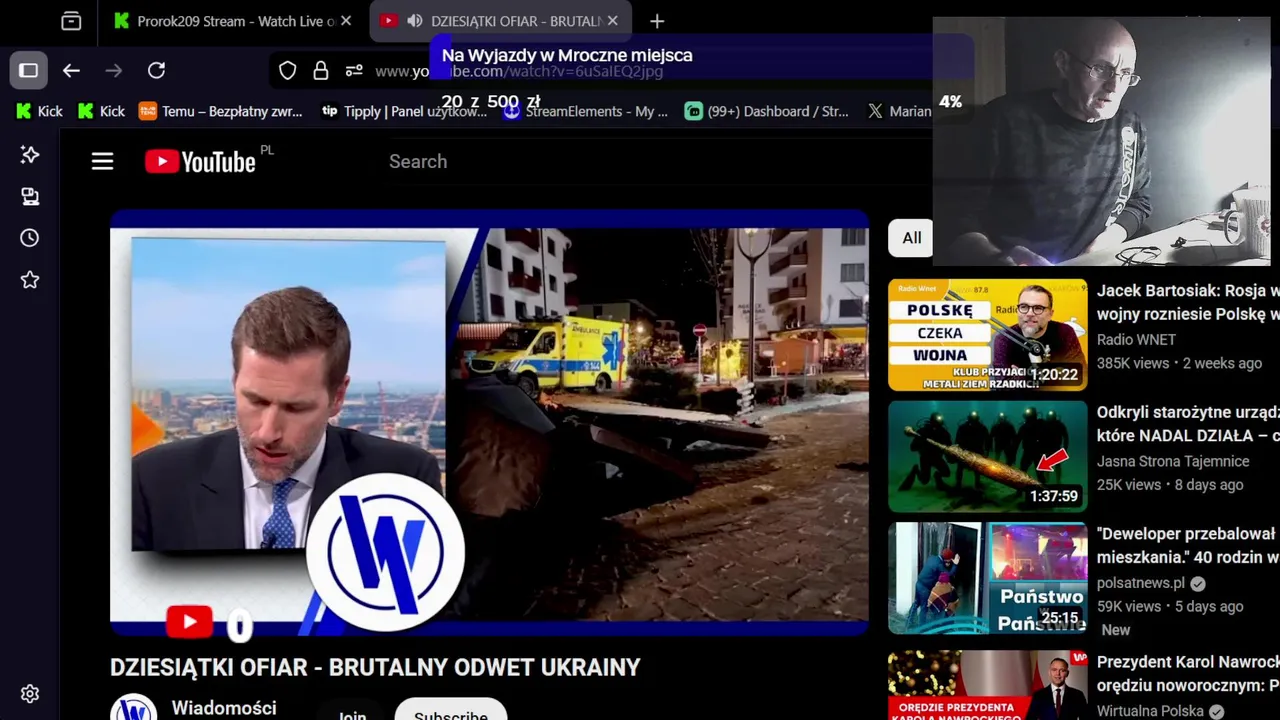Open the polsatnews.pl channel name
The image size is (1280, 720).
click(x=1140, y=583)
